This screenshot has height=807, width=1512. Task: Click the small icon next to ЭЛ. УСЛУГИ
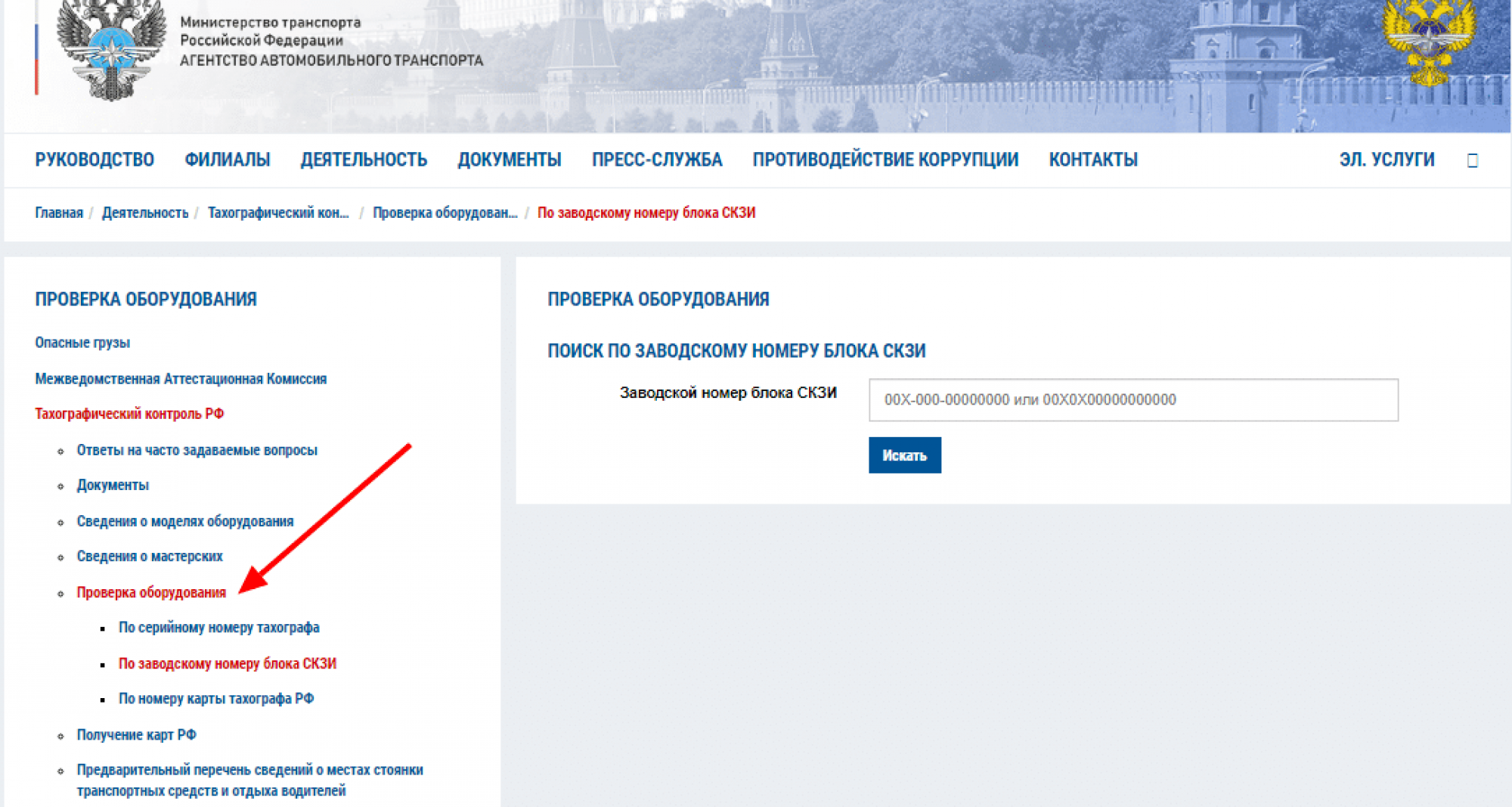(x=1472, y=160)
